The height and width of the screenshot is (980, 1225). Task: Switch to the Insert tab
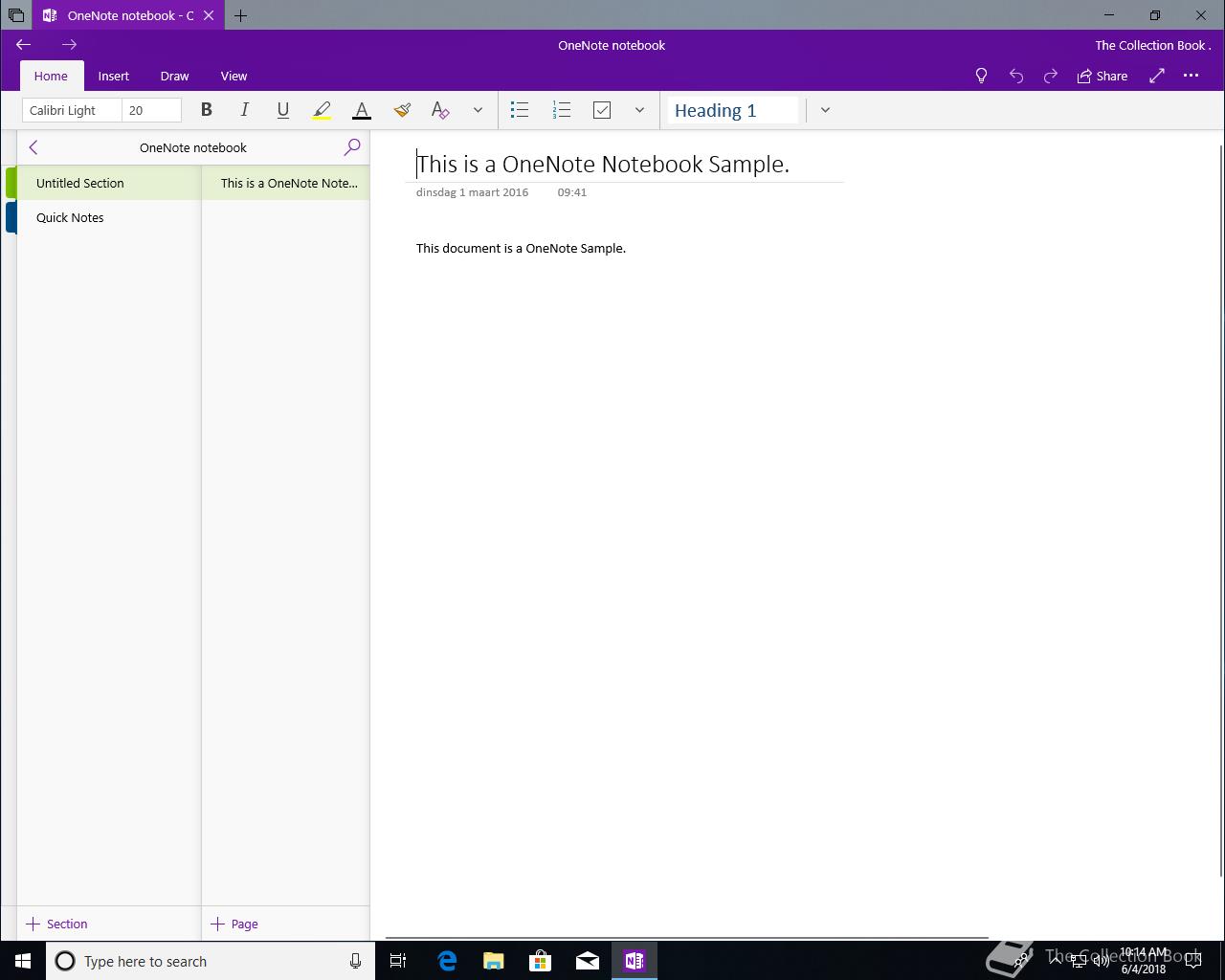click(x=113, y=76)
